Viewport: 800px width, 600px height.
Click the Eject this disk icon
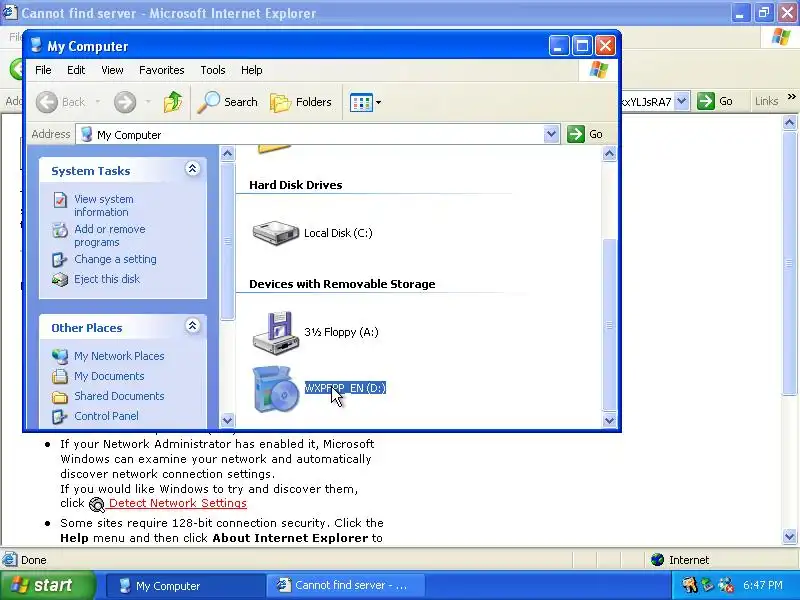60,280
